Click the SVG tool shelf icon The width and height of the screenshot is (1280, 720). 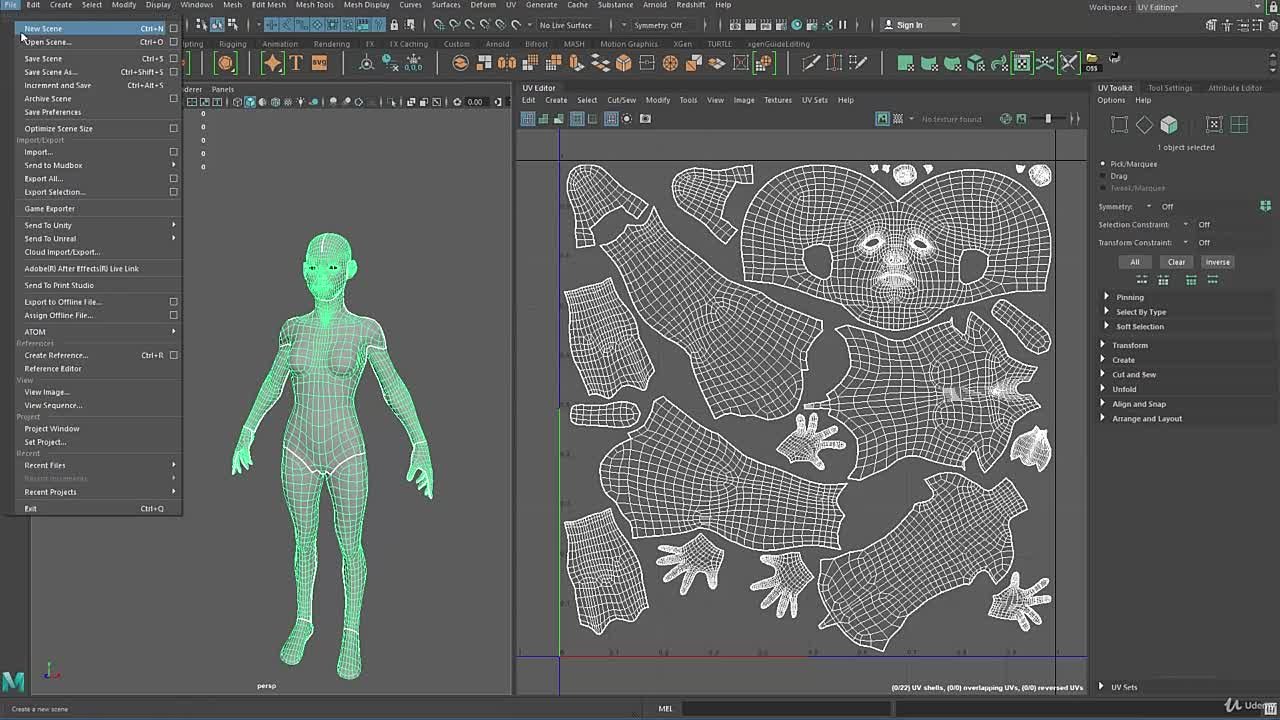click(319, 63)
